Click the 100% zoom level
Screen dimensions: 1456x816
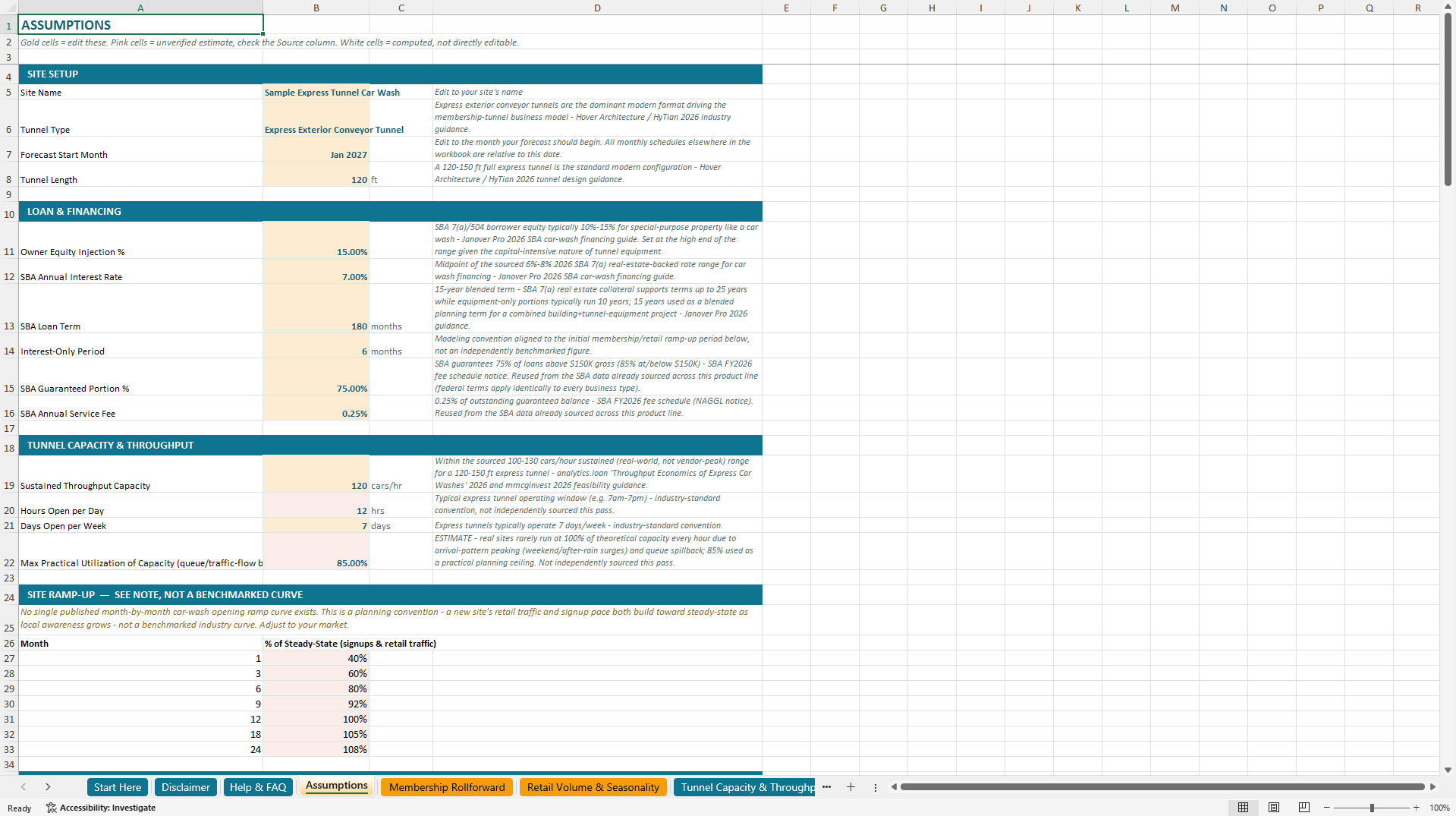tap(1439, 808)
